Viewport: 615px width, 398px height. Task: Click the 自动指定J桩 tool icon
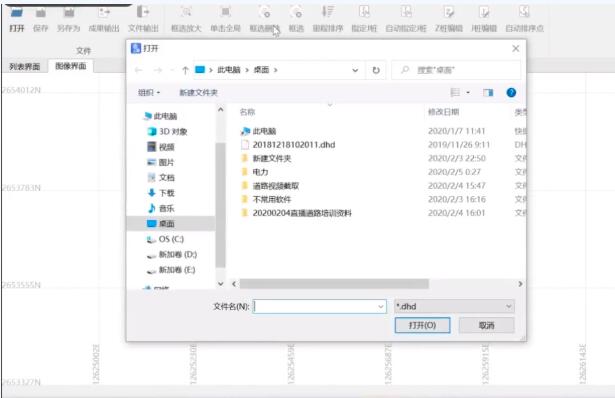pos(406,12)
